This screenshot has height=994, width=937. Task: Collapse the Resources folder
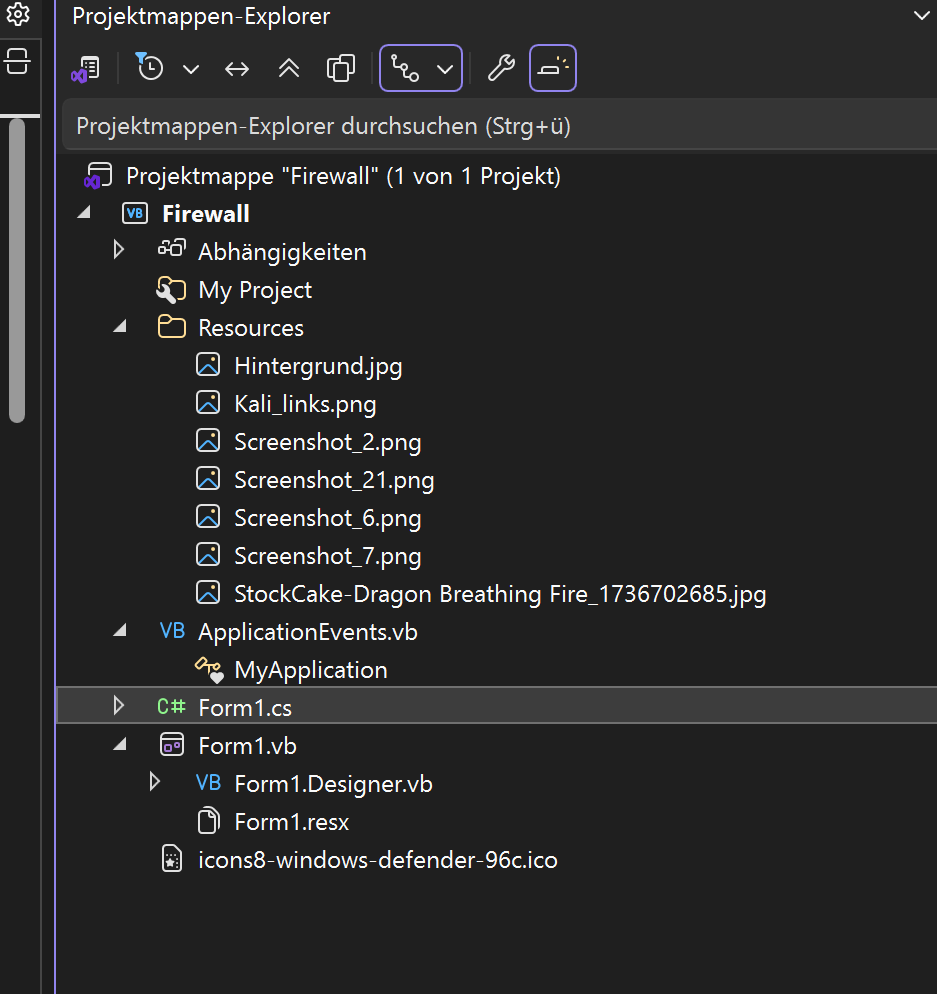coord(120,326)
